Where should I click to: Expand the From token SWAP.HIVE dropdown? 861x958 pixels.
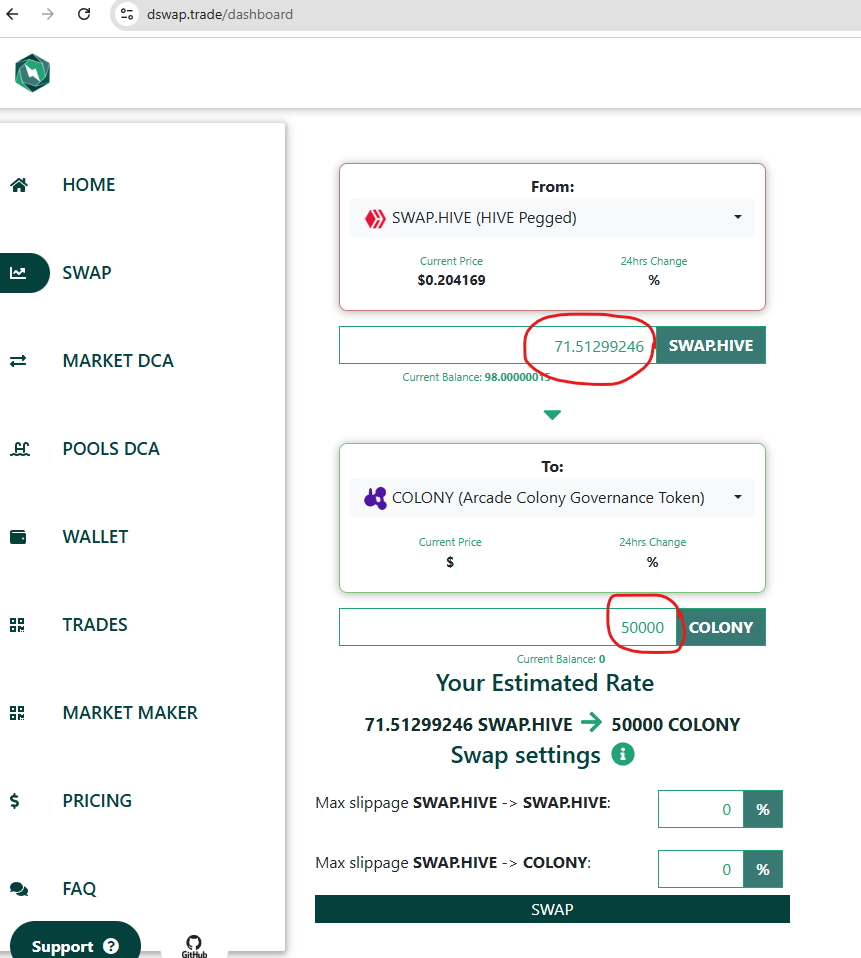coord(552,218)
